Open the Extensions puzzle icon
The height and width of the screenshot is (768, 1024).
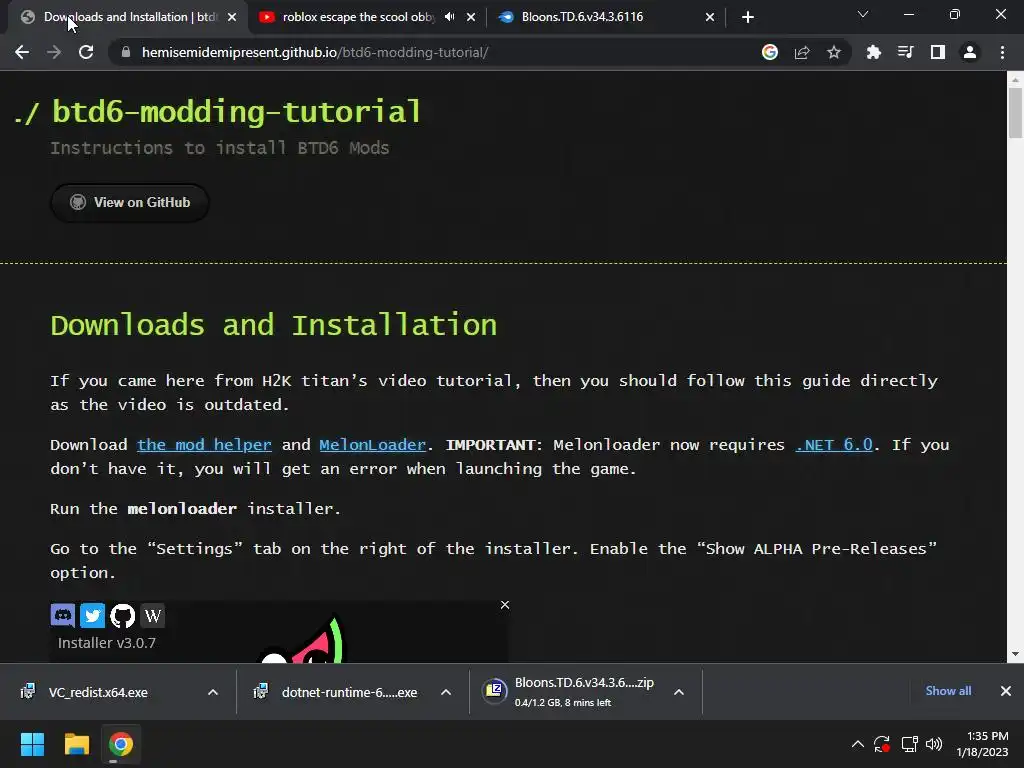[873, 52]
